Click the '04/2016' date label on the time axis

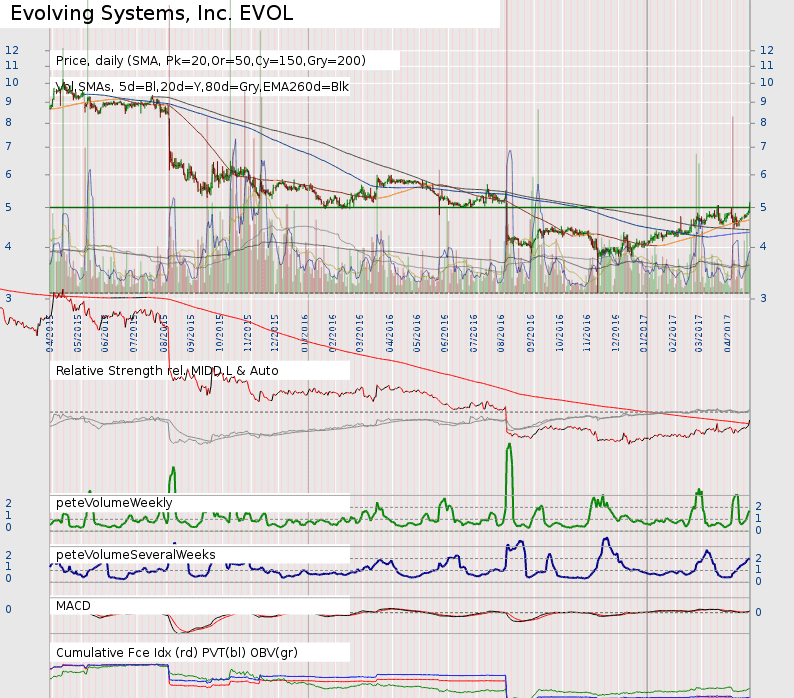[390, 333]
